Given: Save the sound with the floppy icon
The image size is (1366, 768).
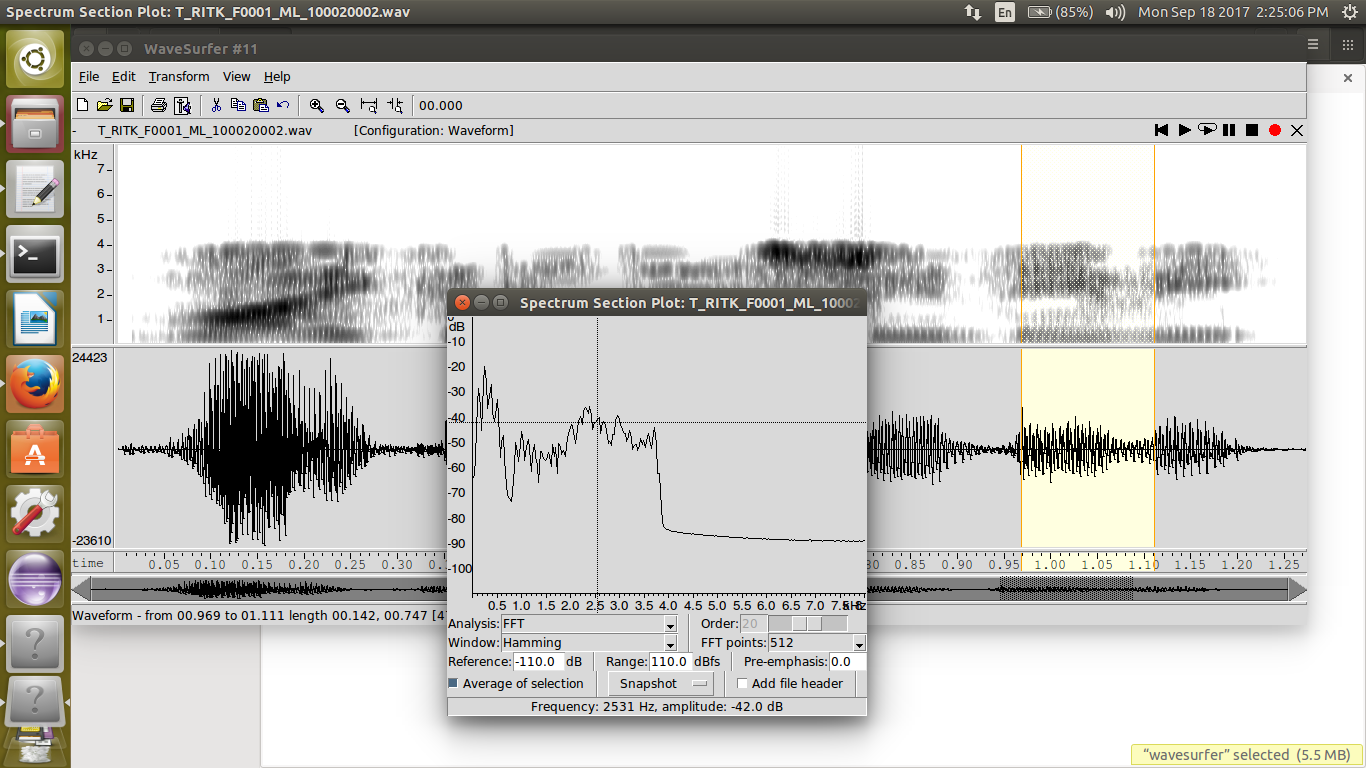Looking at the screenshot, I should coord(127,105).
